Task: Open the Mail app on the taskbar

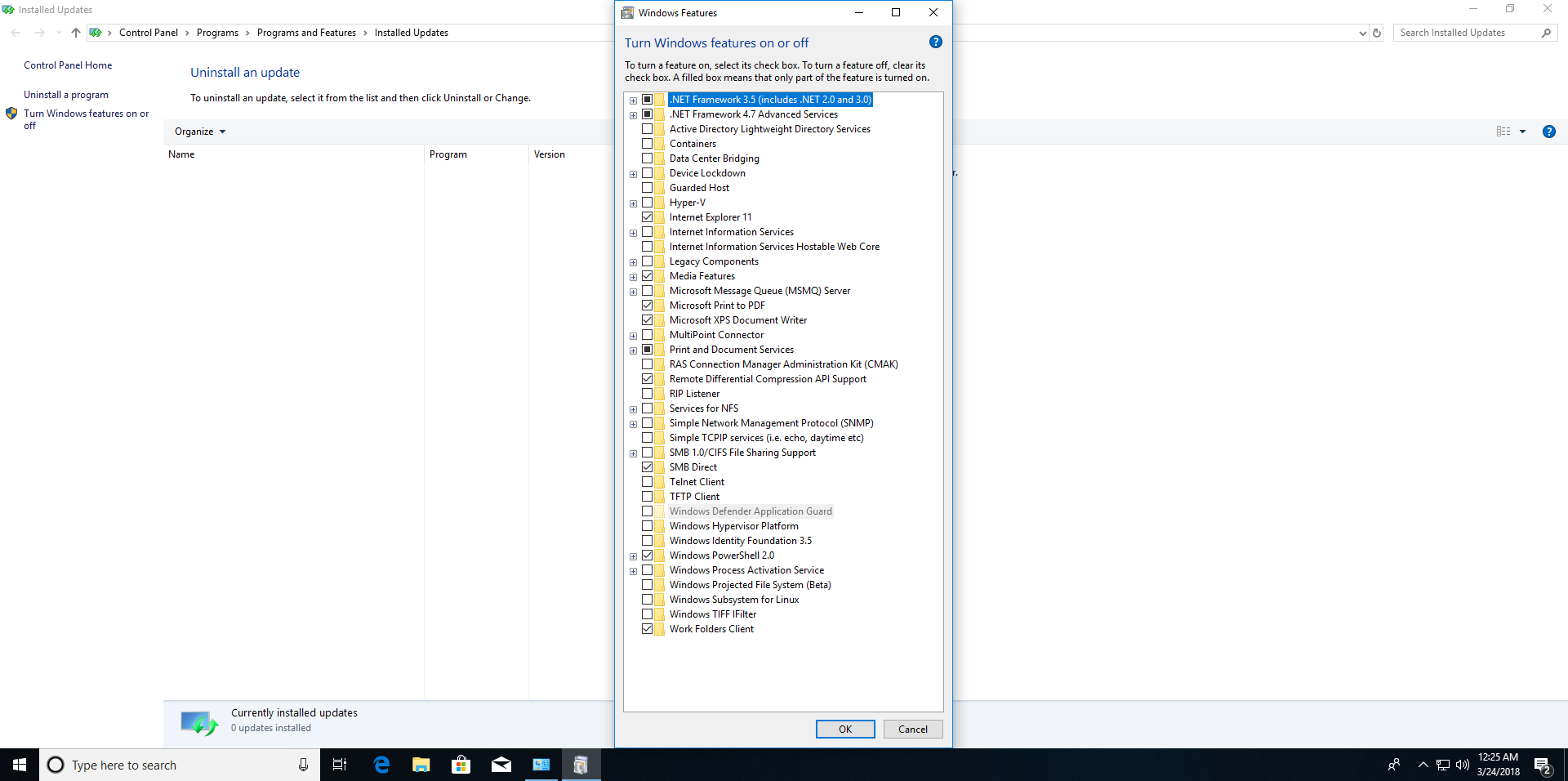Action: (x=501, y=765)
